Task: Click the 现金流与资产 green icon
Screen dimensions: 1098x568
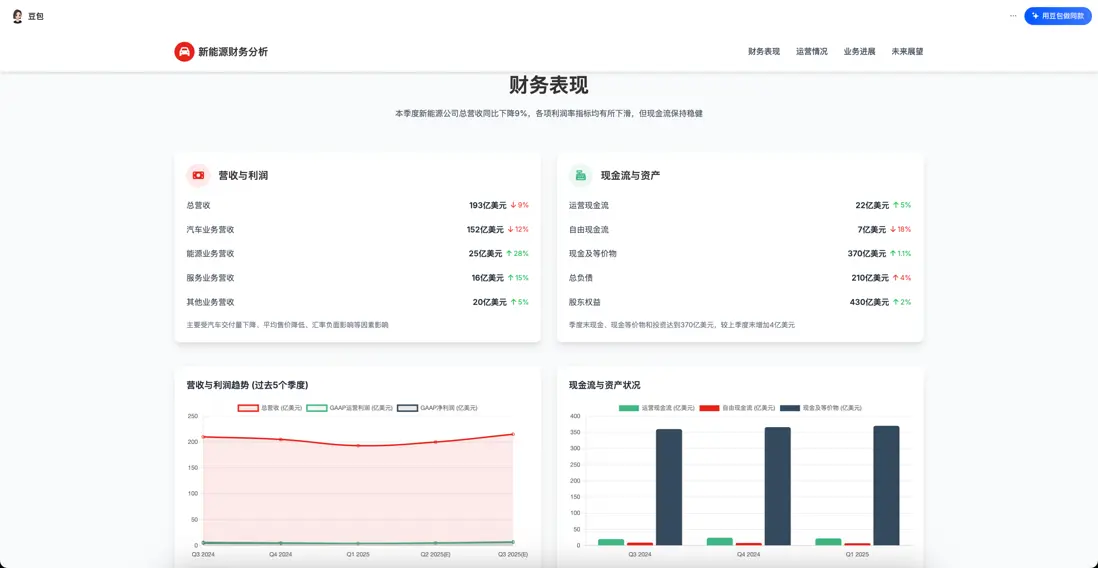Action: click(581, 176)
